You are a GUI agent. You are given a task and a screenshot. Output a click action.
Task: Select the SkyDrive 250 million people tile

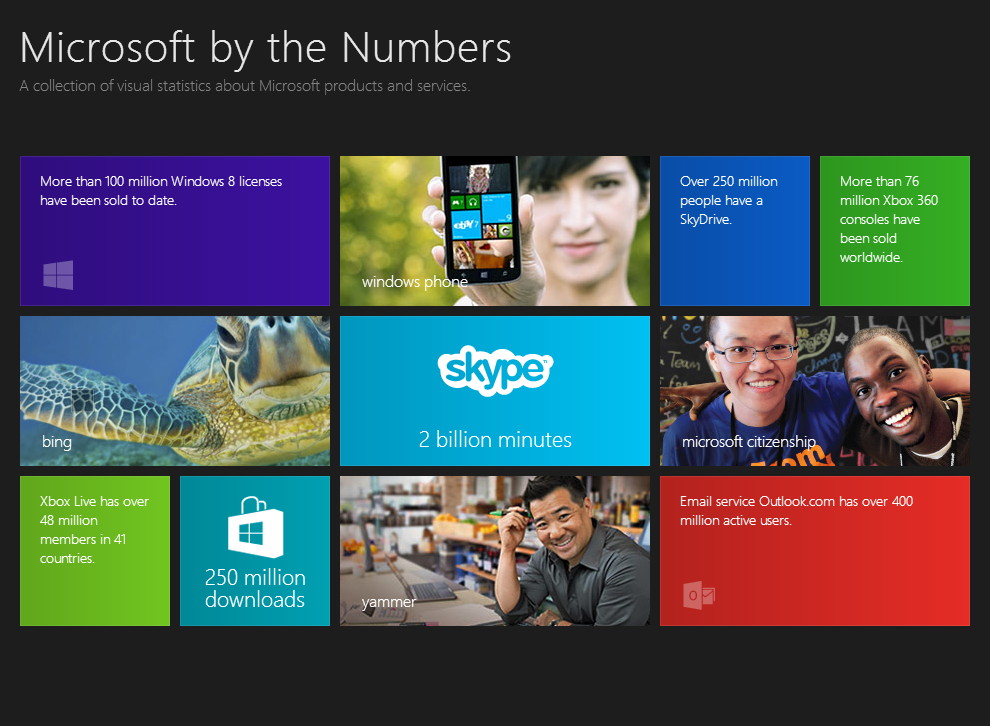pyautogui.click(x=735, y=231)
